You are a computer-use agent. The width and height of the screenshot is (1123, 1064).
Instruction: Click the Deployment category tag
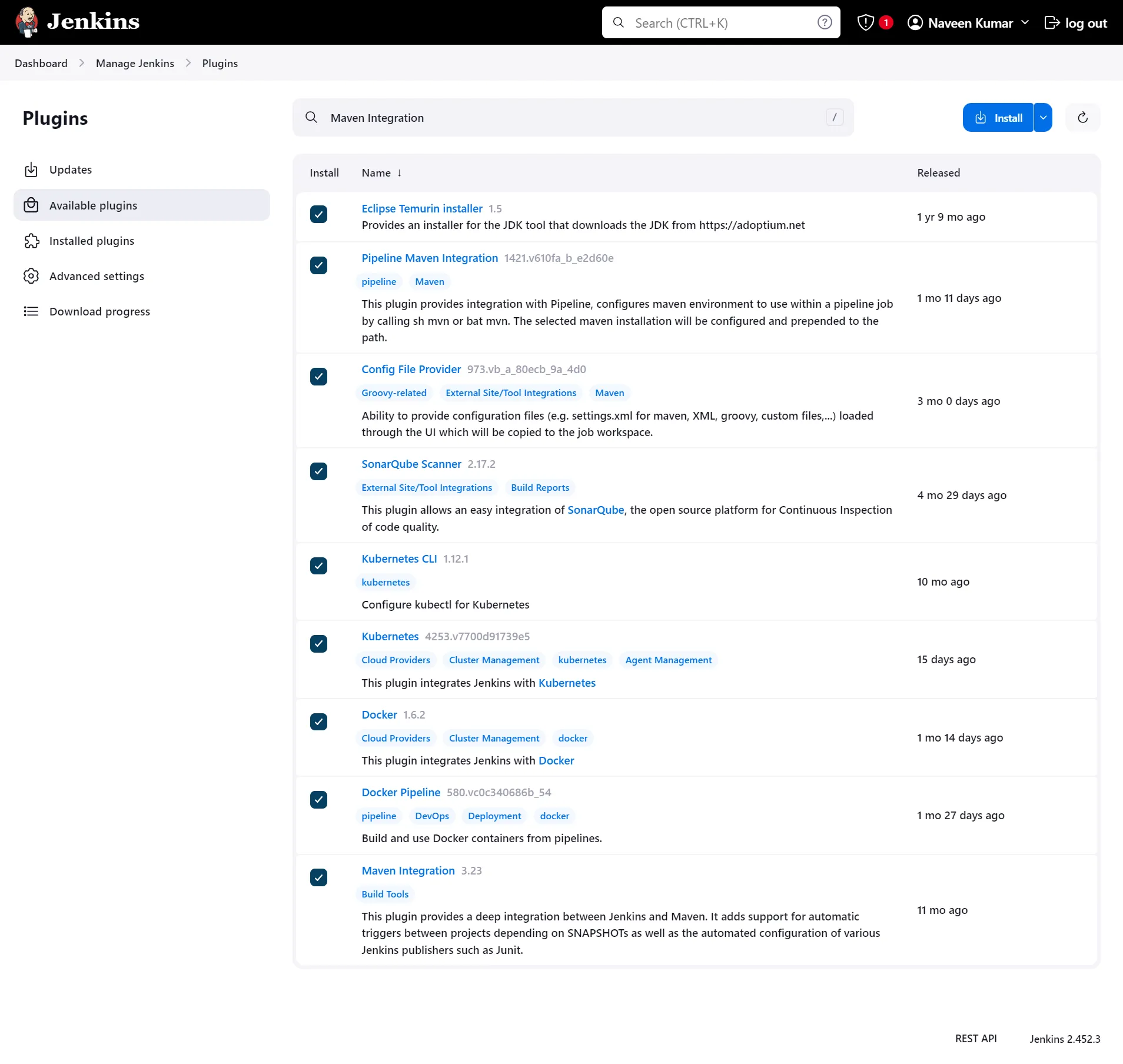click(494, 816)
